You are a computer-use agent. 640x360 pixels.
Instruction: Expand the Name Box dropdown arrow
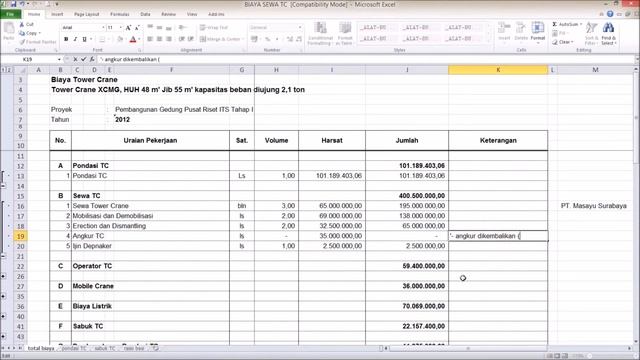point(59,60)
